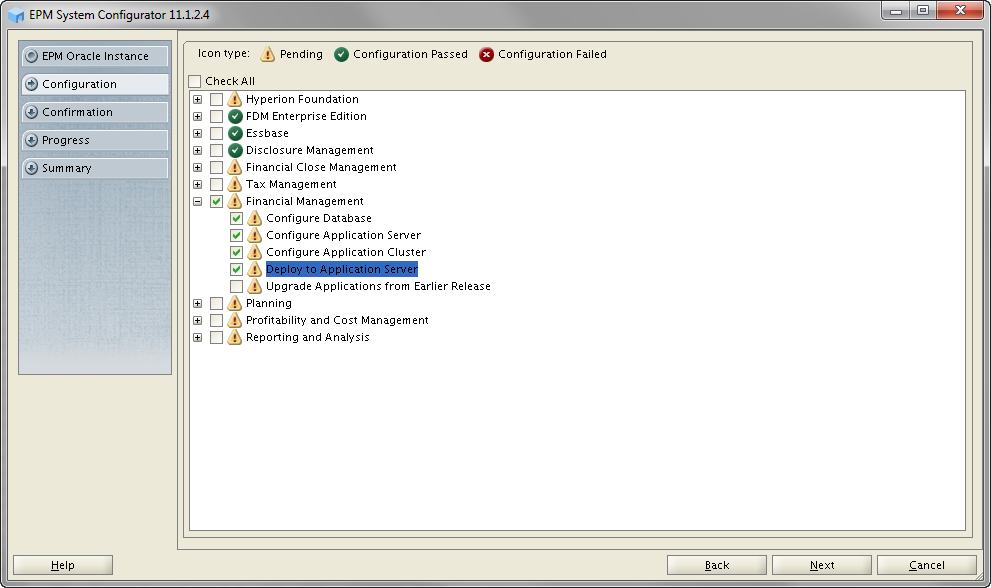Click the EPM Configurator title bar cube icon
The image size is (991, 588).
[x=16, y=15]
